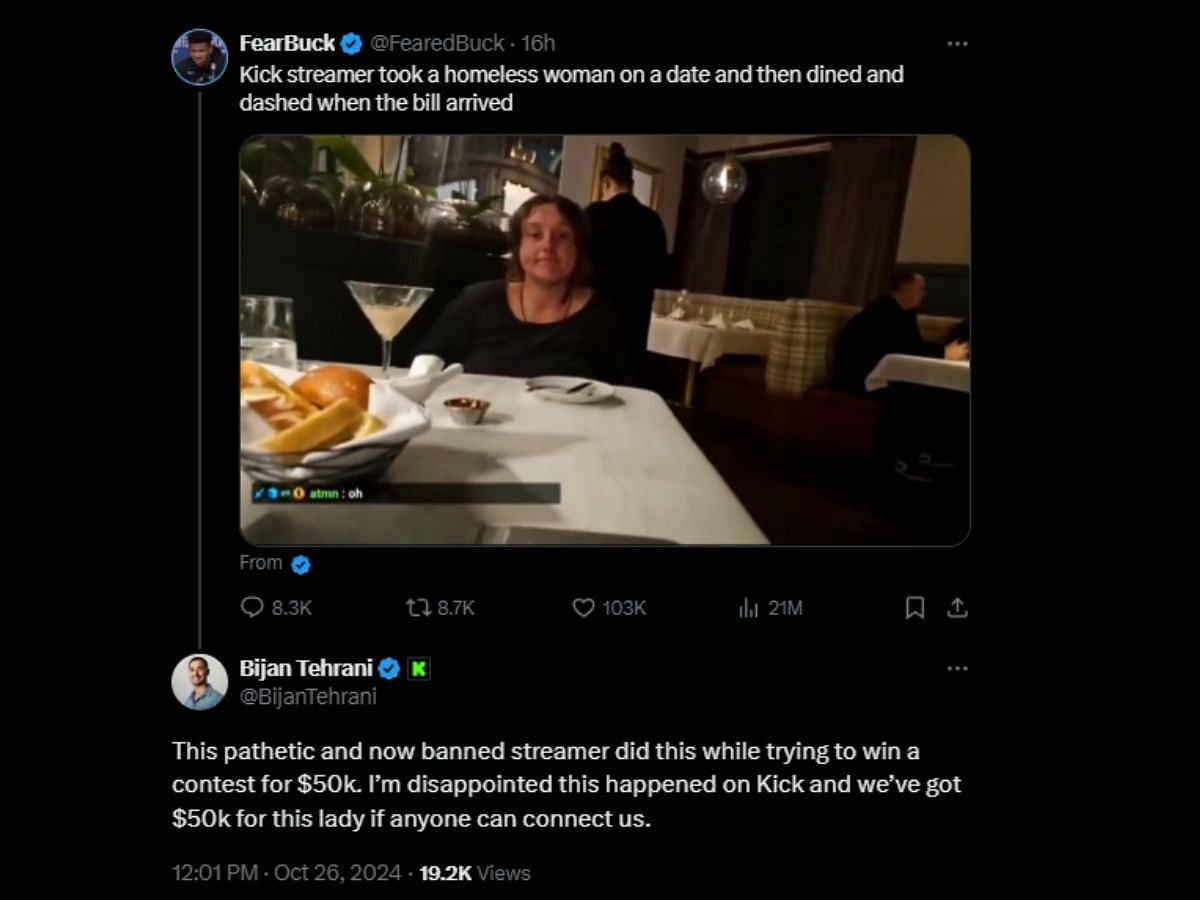
Task: Open the @FearedBuck handle link
Action: [437, 44]
